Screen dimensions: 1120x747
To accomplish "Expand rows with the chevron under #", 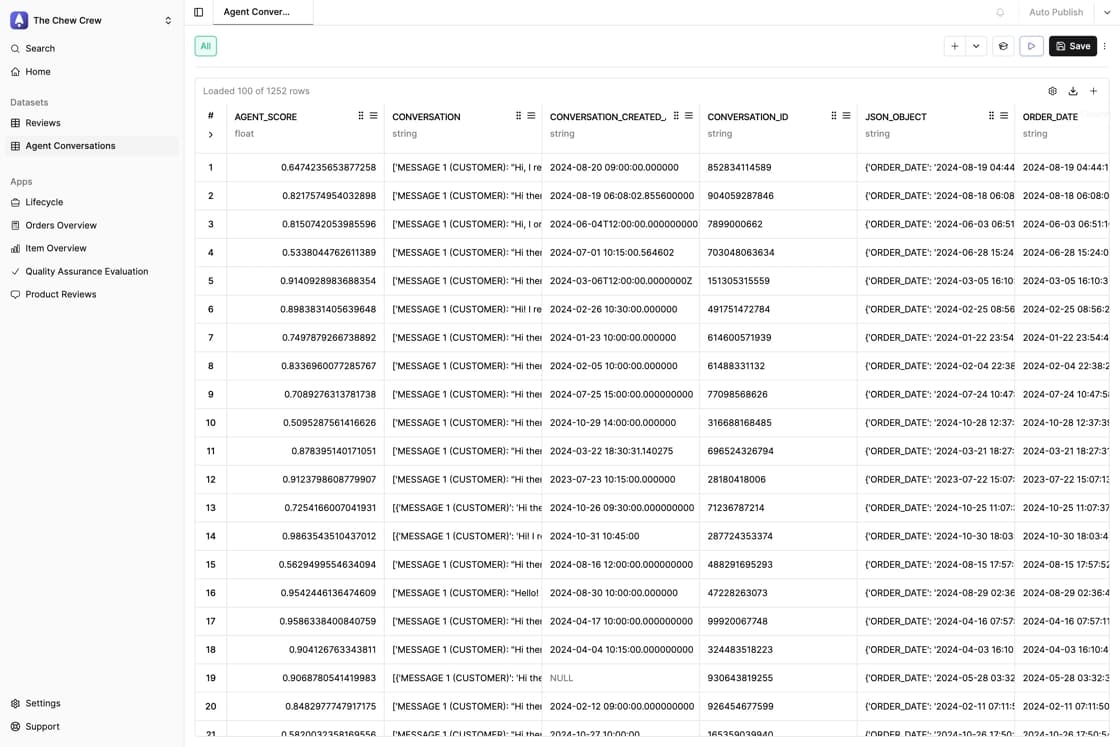I will (210, 134).
